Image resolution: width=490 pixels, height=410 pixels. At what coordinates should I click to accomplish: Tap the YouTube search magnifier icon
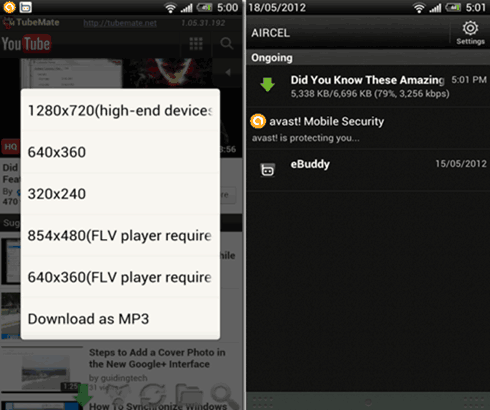(227, 43)
